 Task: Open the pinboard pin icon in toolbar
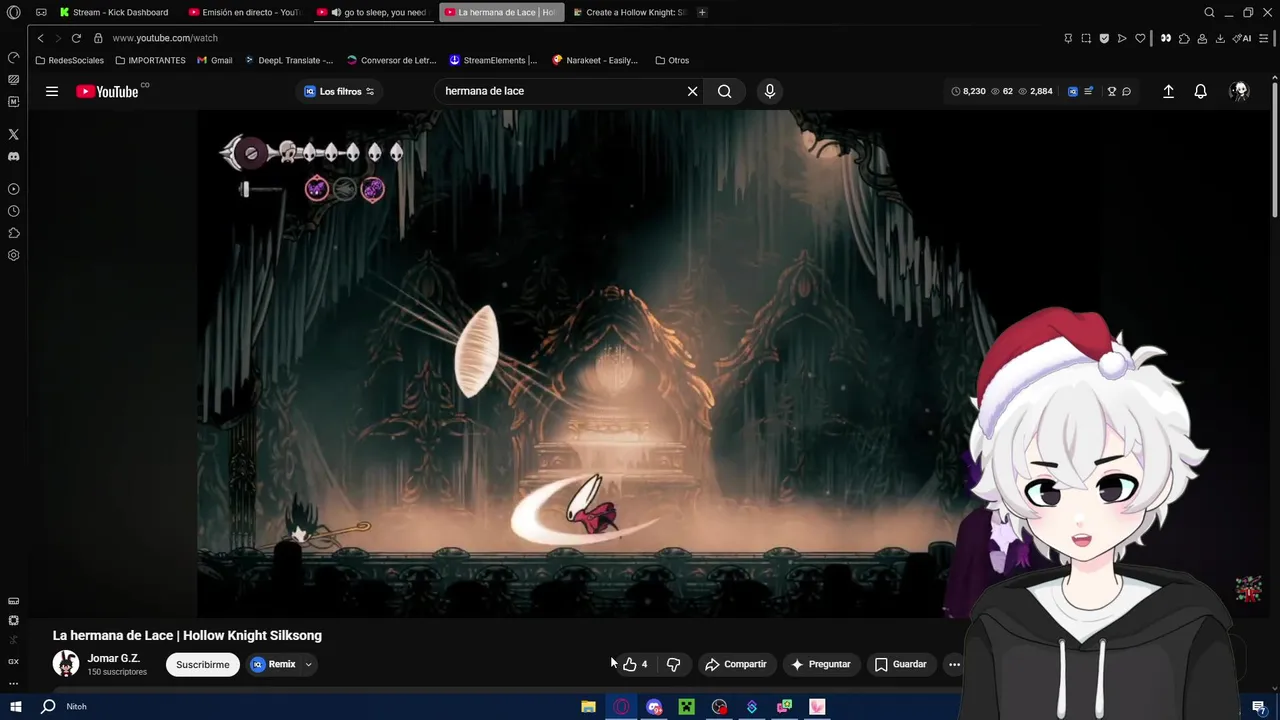coord(1068,38)
